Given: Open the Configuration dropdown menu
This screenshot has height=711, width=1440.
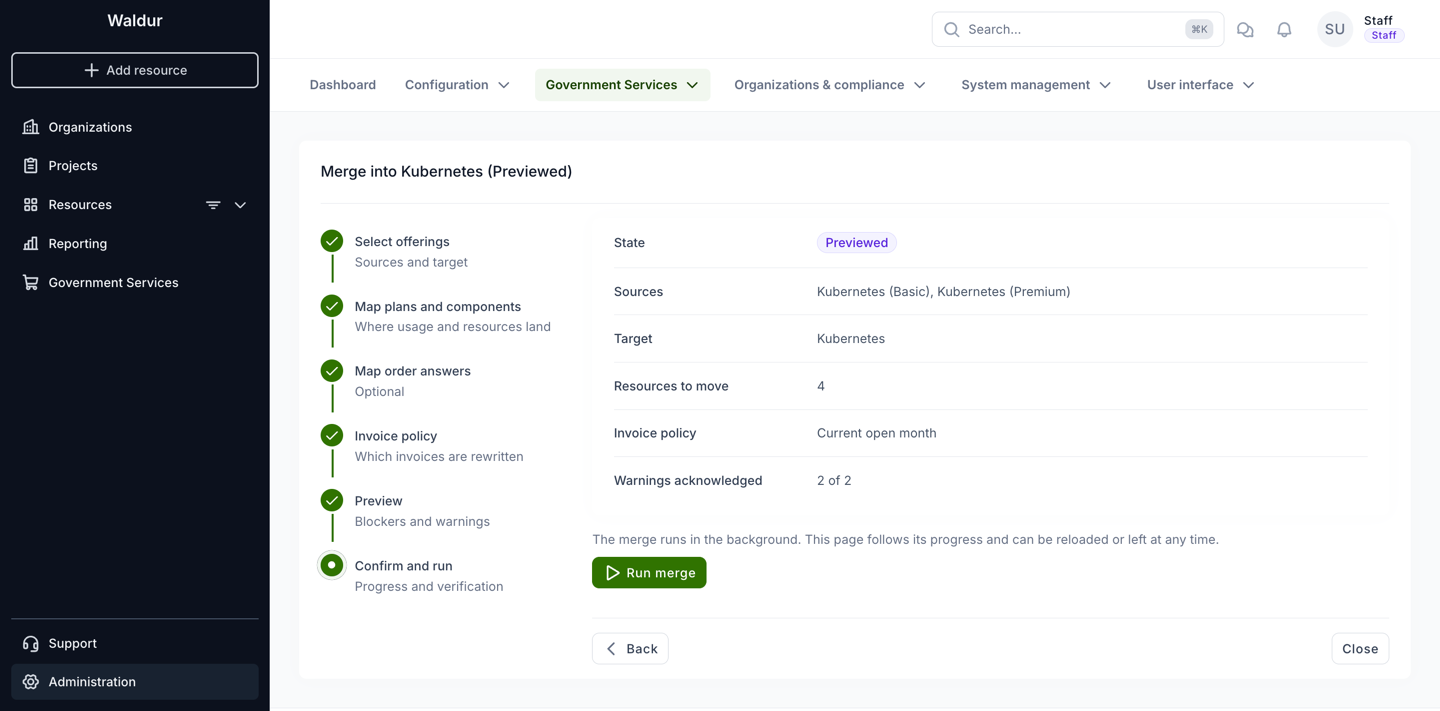Looking at the screenshot, I should pos(457,85).
